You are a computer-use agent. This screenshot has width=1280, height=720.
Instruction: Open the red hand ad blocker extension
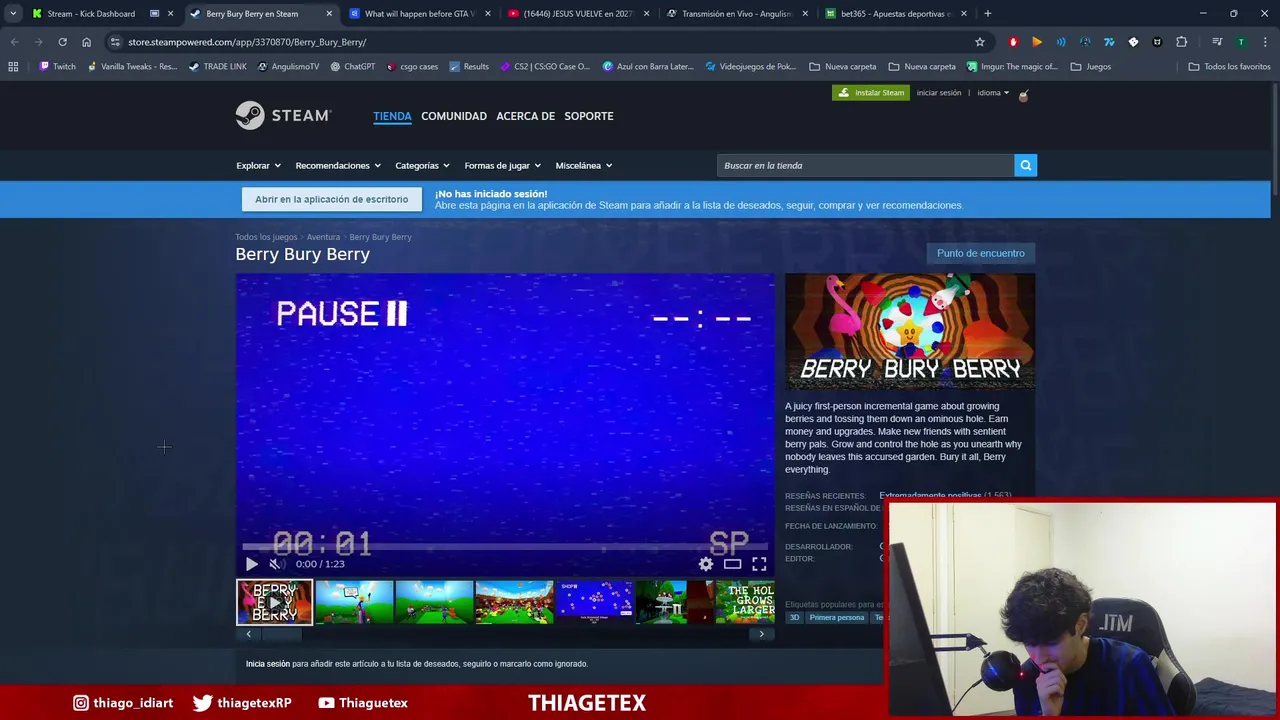tap(1013, 42)
